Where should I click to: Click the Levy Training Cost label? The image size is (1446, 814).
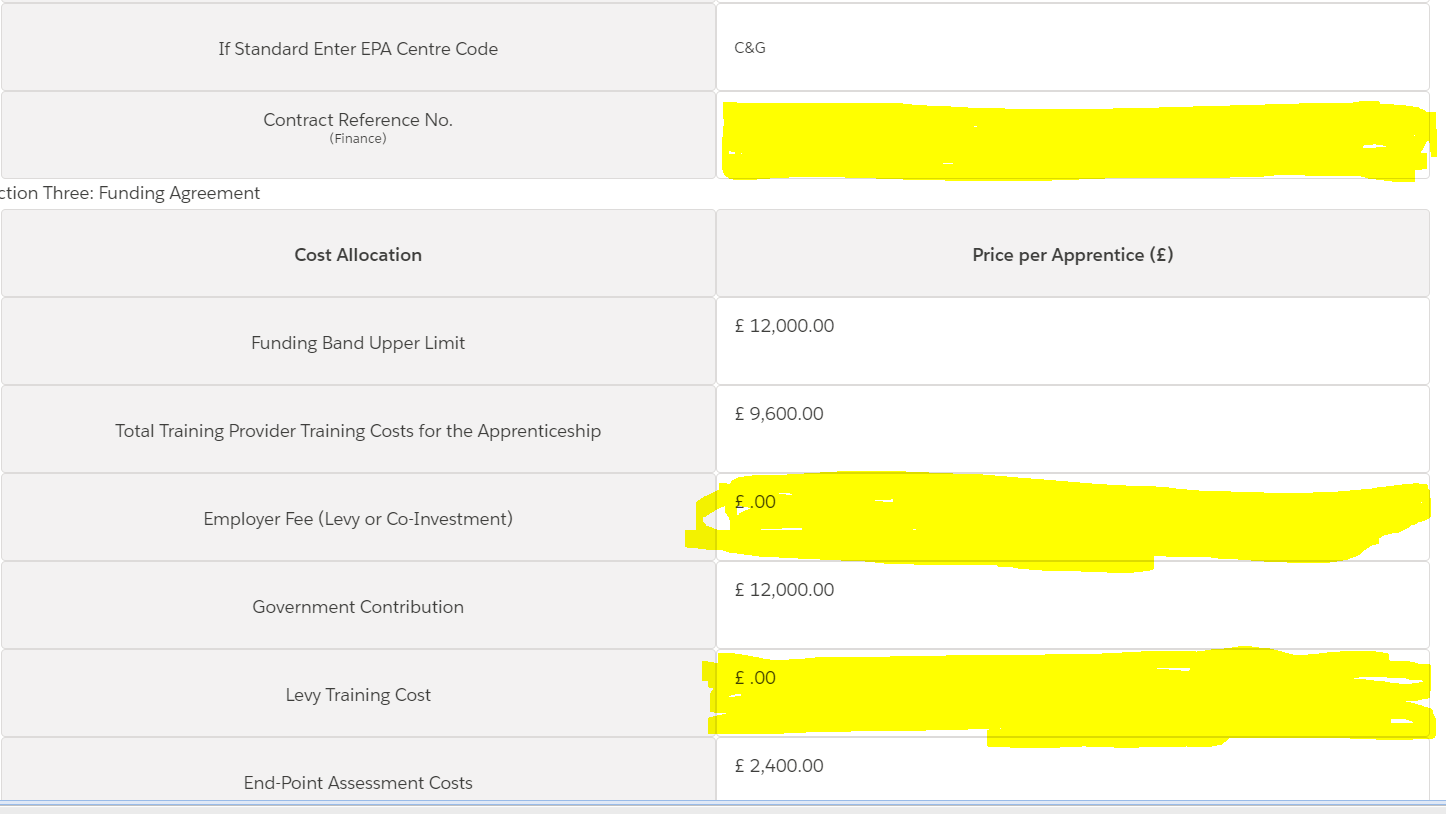coord(358,695)
